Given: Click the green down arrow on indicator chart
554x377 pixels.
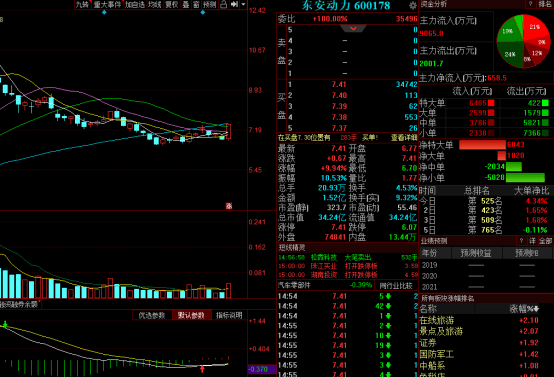Looking at the screenshot, I should pos(5,324).
